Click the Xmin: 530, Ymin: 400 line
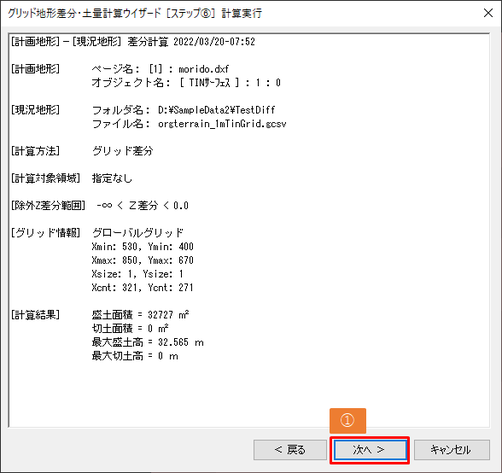This screenshot has width=502, height=473. [143, 247]
